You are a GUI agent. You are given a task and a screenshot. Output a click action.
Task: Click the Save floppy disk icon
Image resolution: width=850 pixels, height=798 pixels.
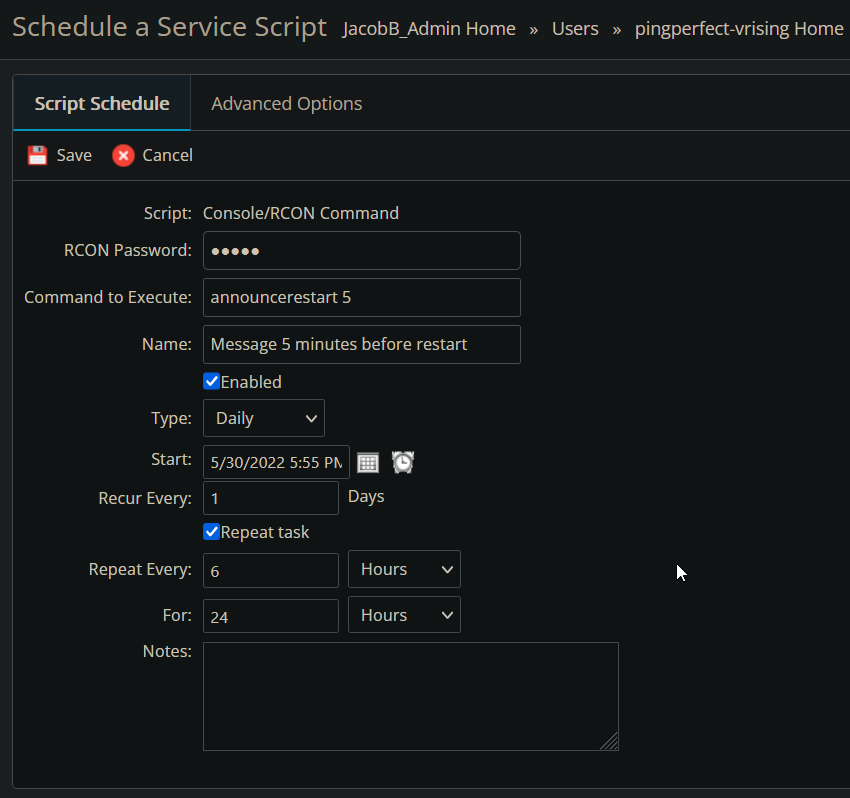point(37,155)
